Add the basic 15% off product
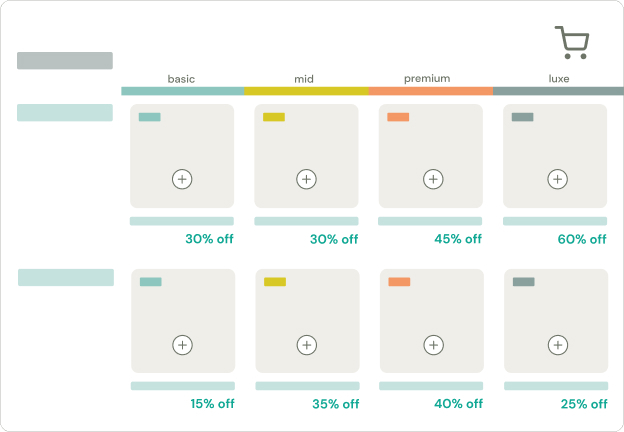The image size is (624, 432). pos(182,345)
